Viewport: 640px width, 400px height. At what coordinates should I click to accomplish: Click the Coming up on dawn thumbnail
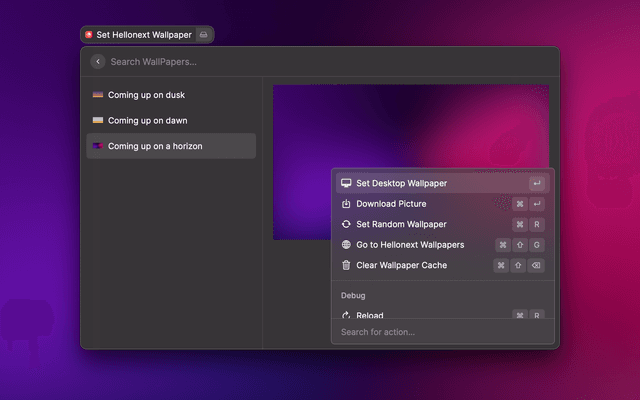(98, 121)
